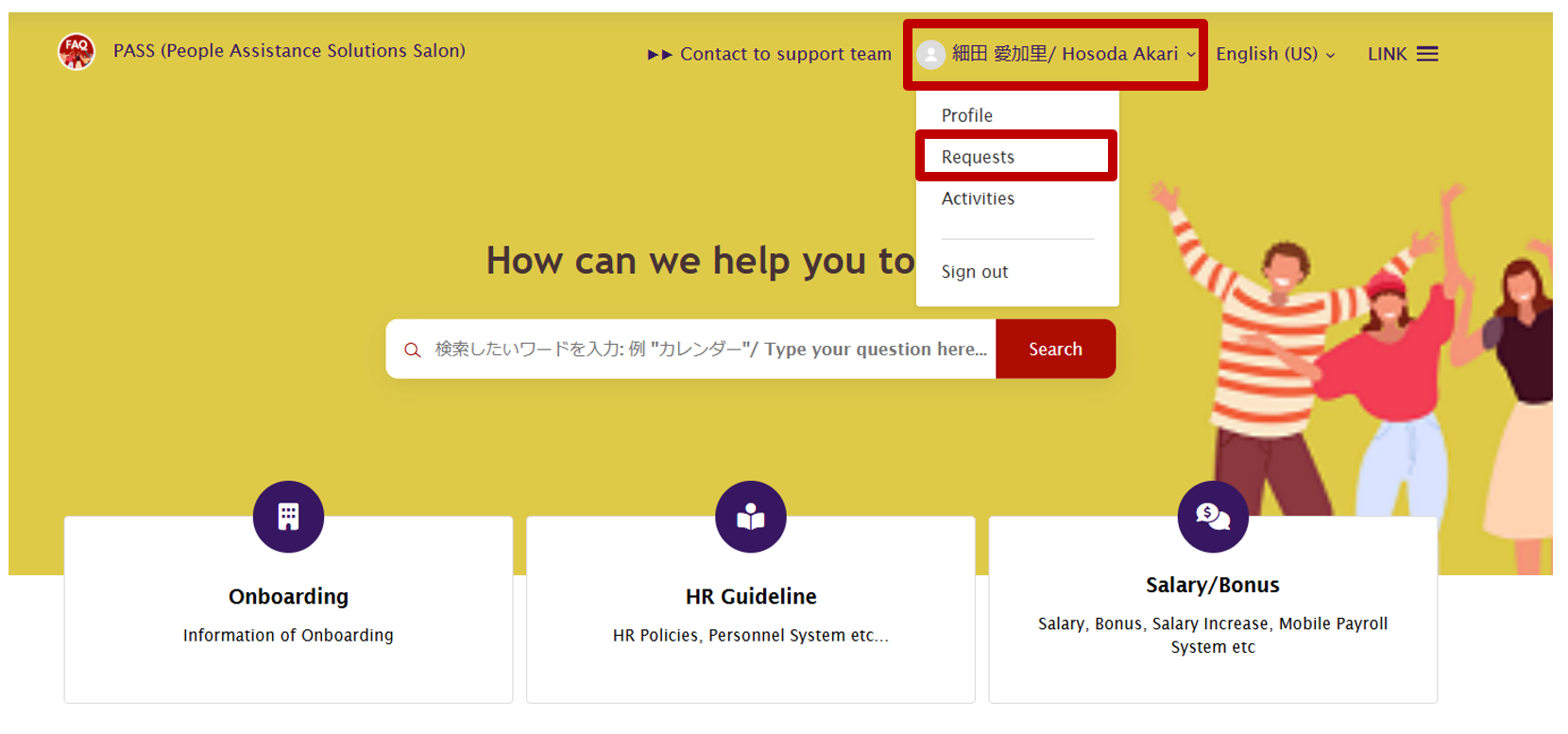Click the chevron next to Hosoda Akari
This screenshot has height=734, width=1568.
(x=1191, y=55)
